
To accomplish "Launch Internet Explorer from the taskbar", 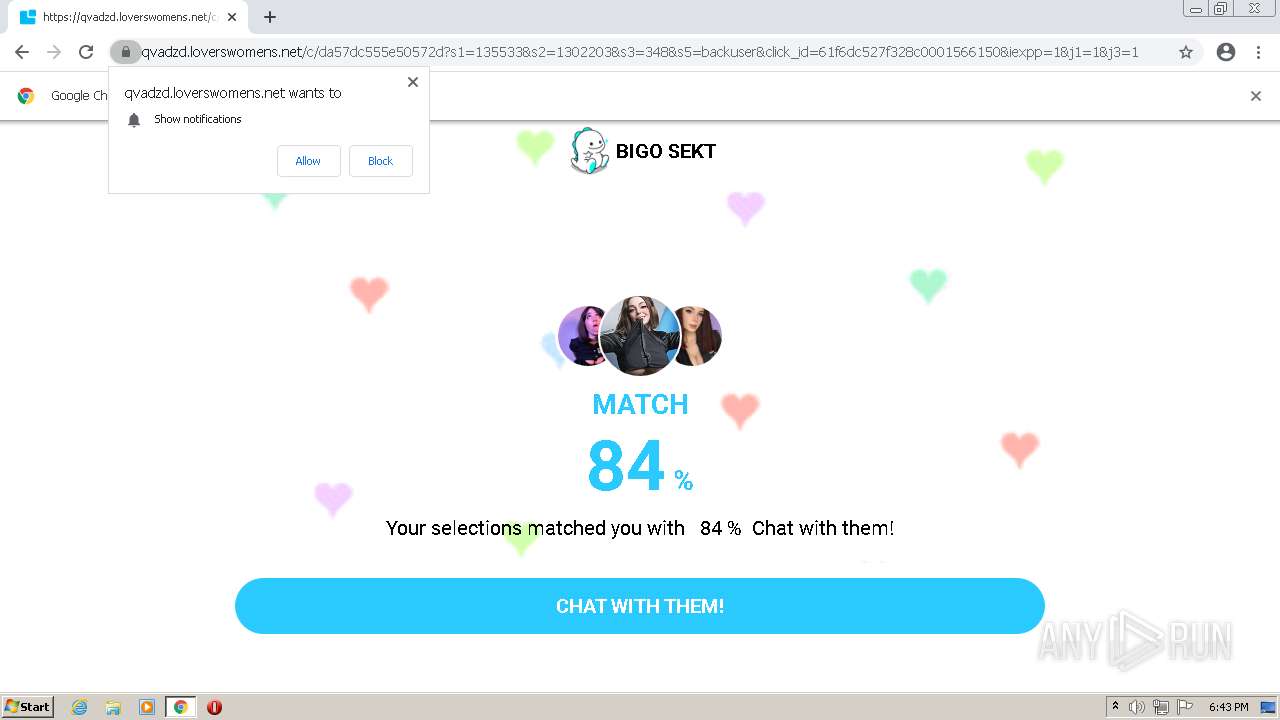I will click(x=80, y=707).
